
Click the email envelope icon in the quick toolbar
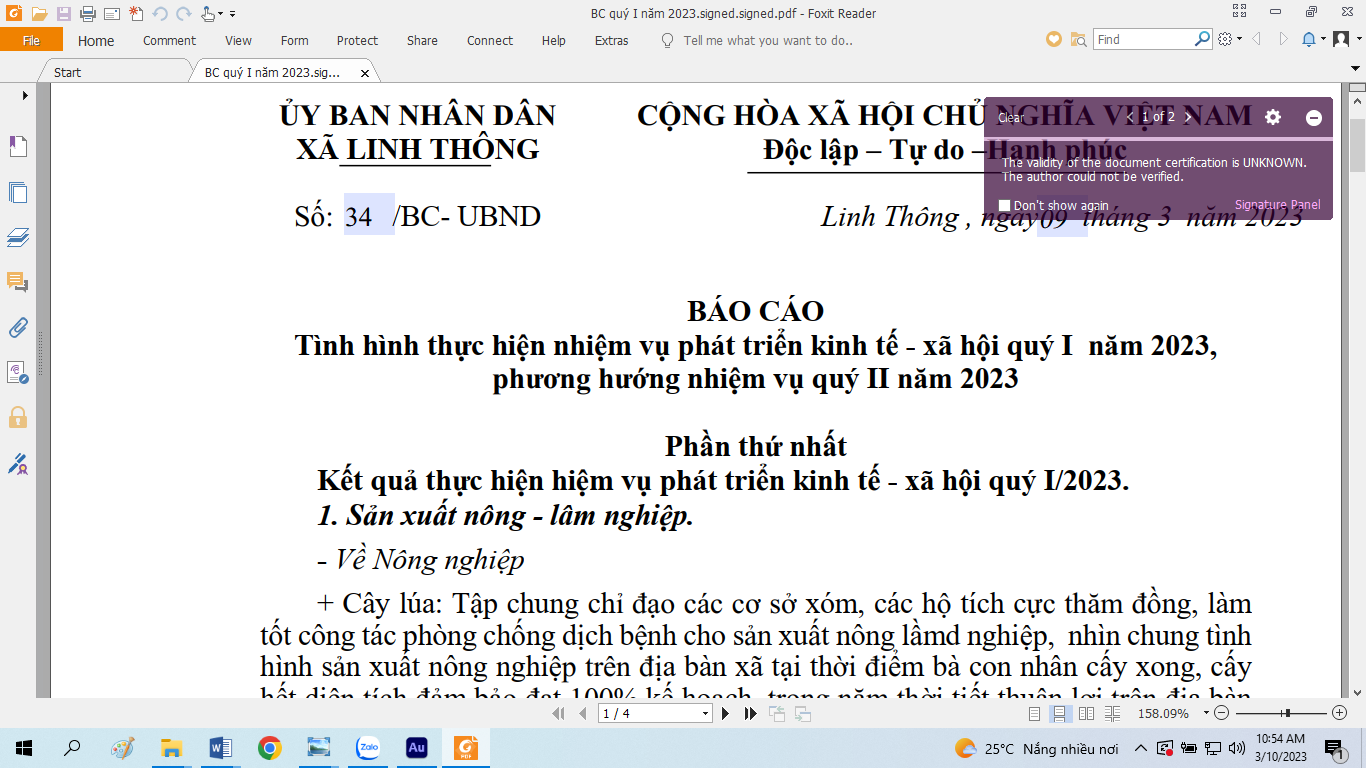click(112, 14)
